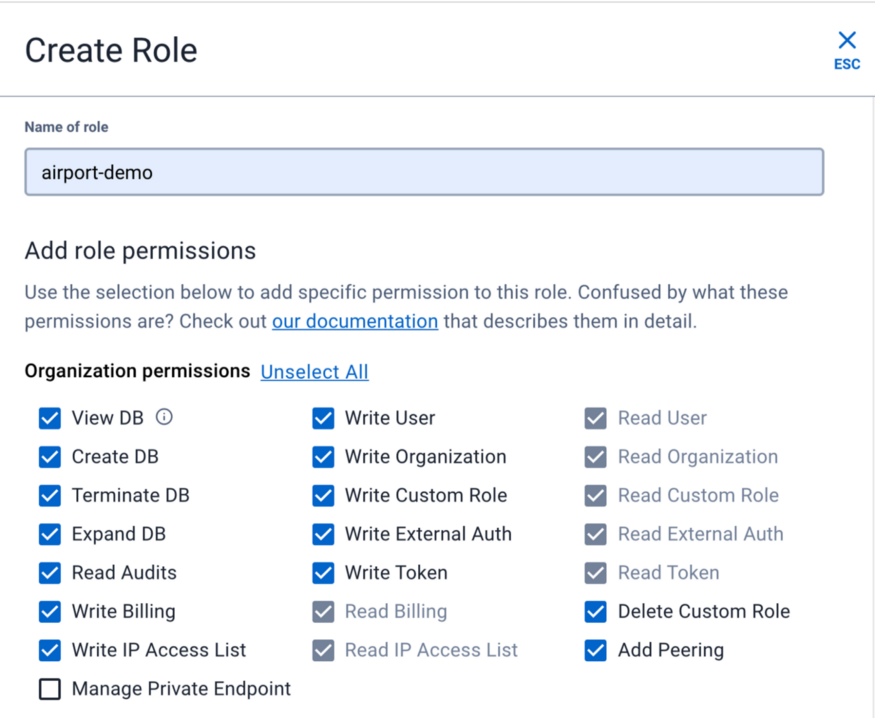Uncheck the Write External Auth checkbox
875x718 pixels.
(x=323, y=534)
